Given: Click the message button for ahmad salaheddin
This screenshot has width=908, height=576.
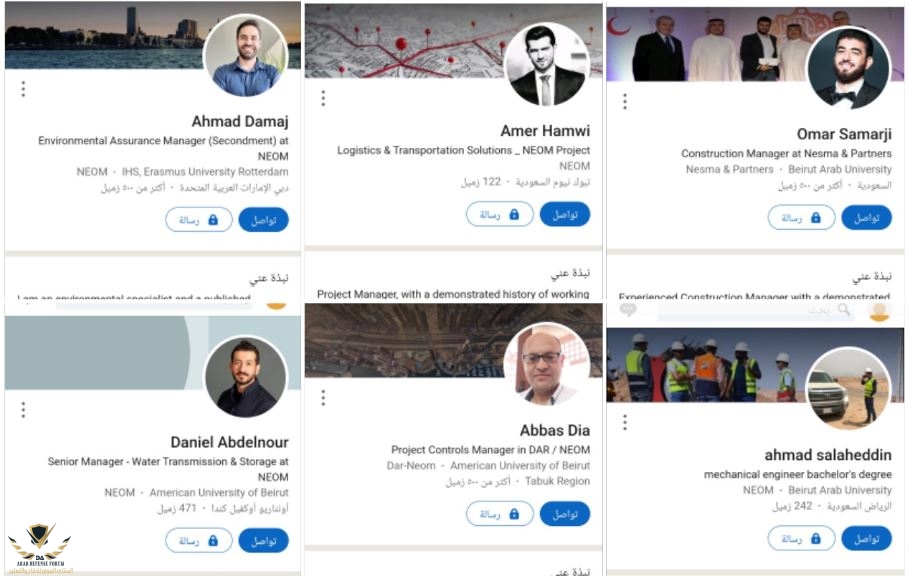Looking at the screenshot, I should click(800, 538).
